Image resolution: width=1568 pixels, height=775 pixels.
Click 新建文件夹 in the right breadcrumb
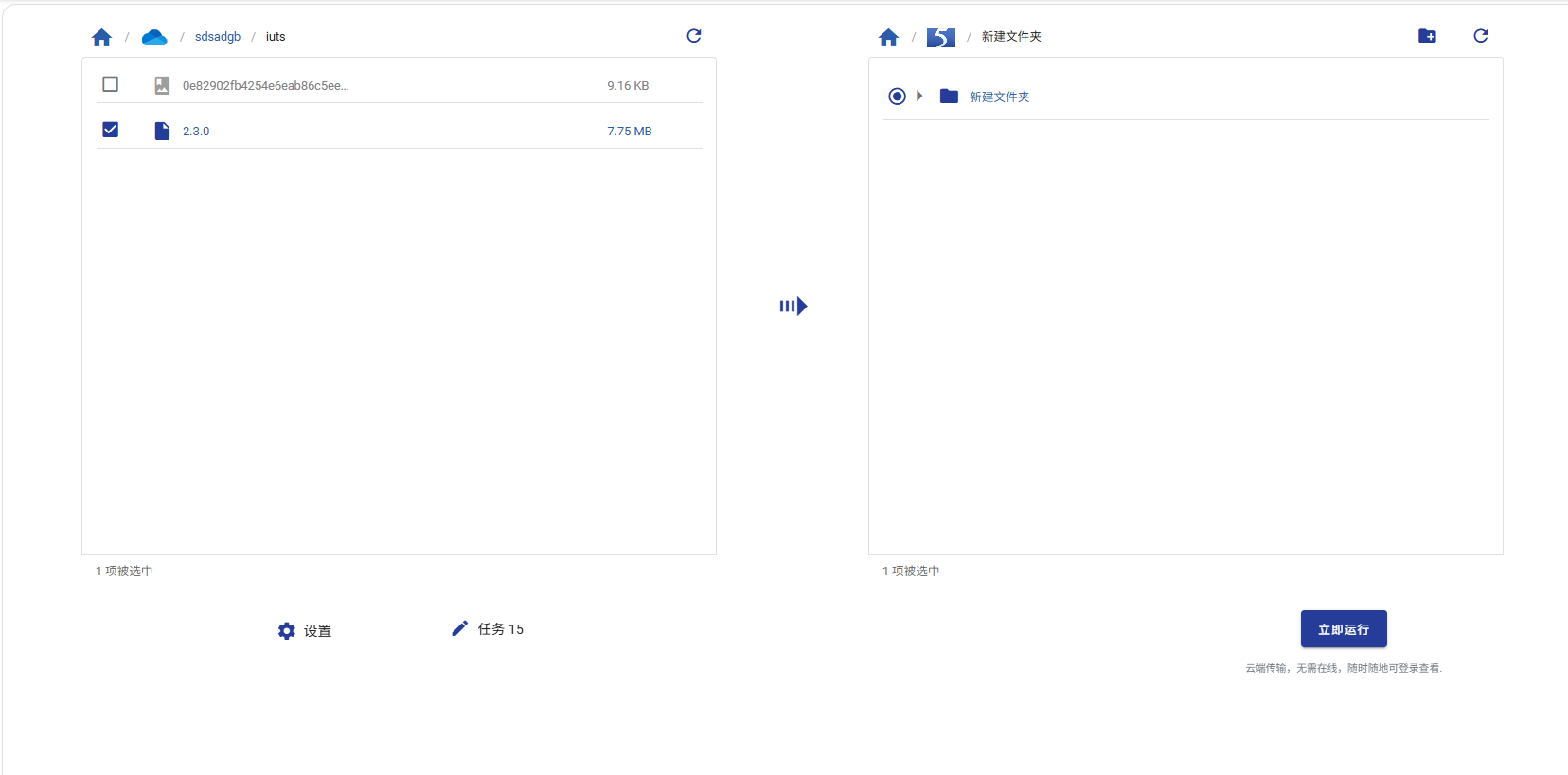pos(1011,37)
